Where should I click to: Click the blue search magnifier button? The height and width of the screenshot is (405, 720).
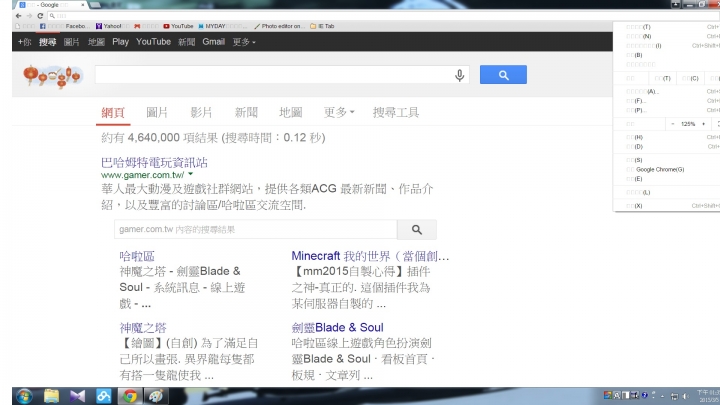(503, 74)
